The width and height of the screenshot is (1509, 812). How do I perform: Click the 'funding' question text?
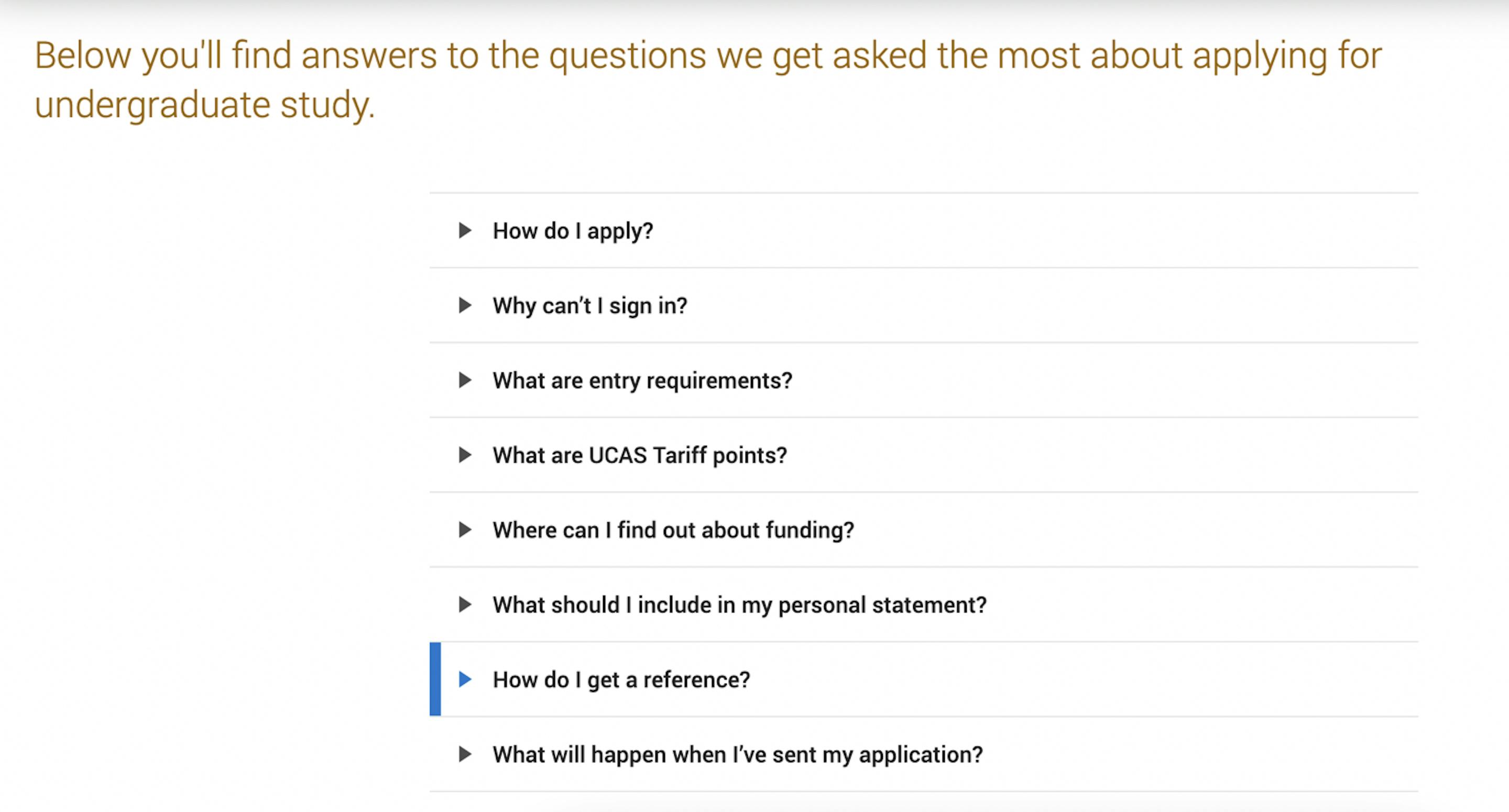tap(674, 530)
